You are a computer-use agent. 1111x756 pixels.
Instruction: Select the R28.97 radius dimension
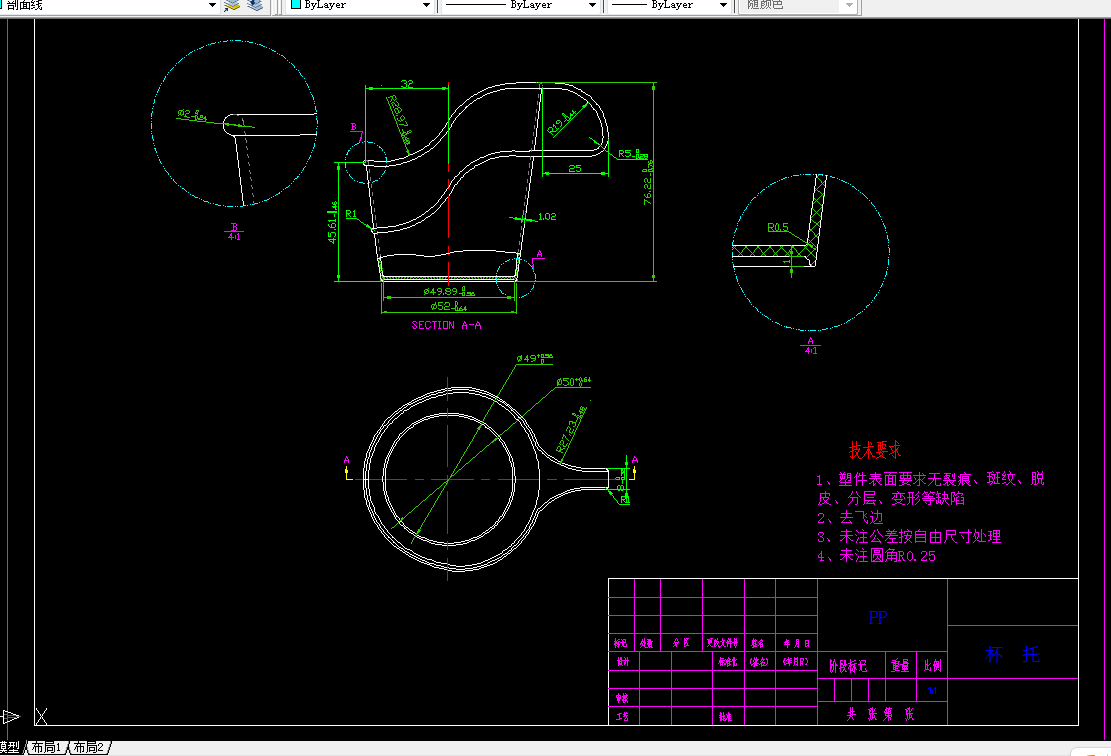point(399,120)
